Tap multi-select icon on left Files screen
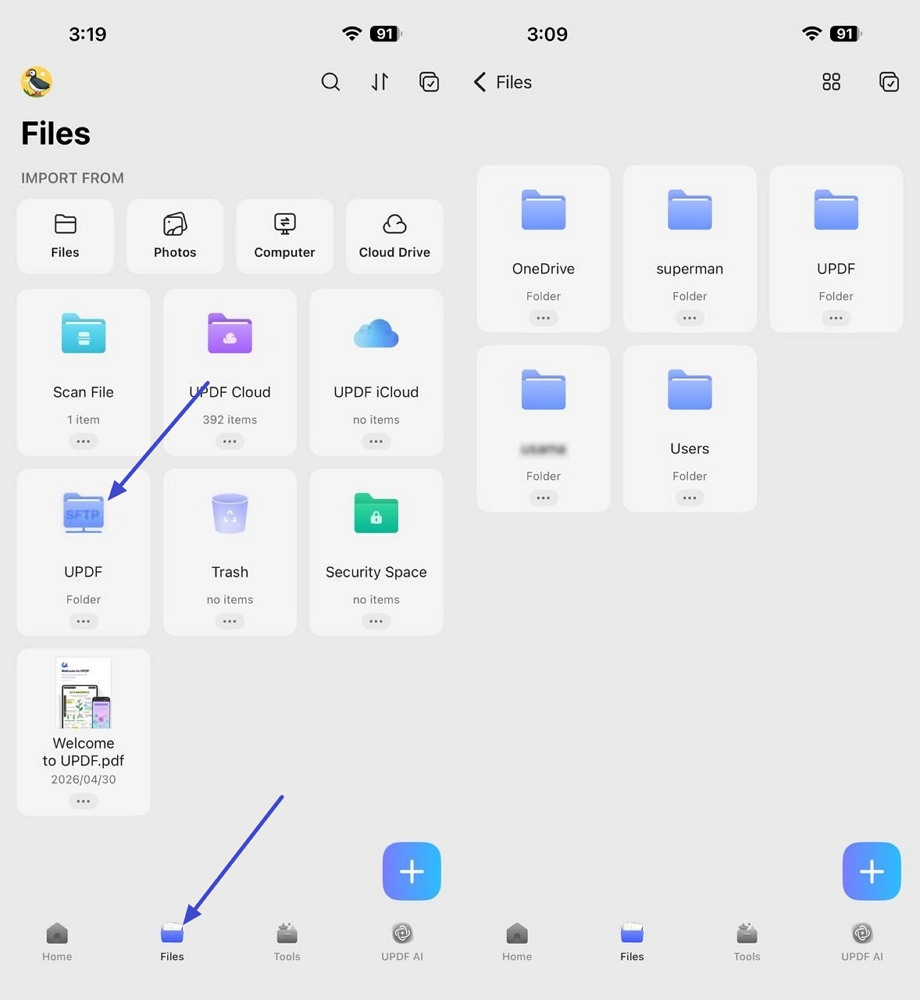920x1000 pixels. click(429, 82)
